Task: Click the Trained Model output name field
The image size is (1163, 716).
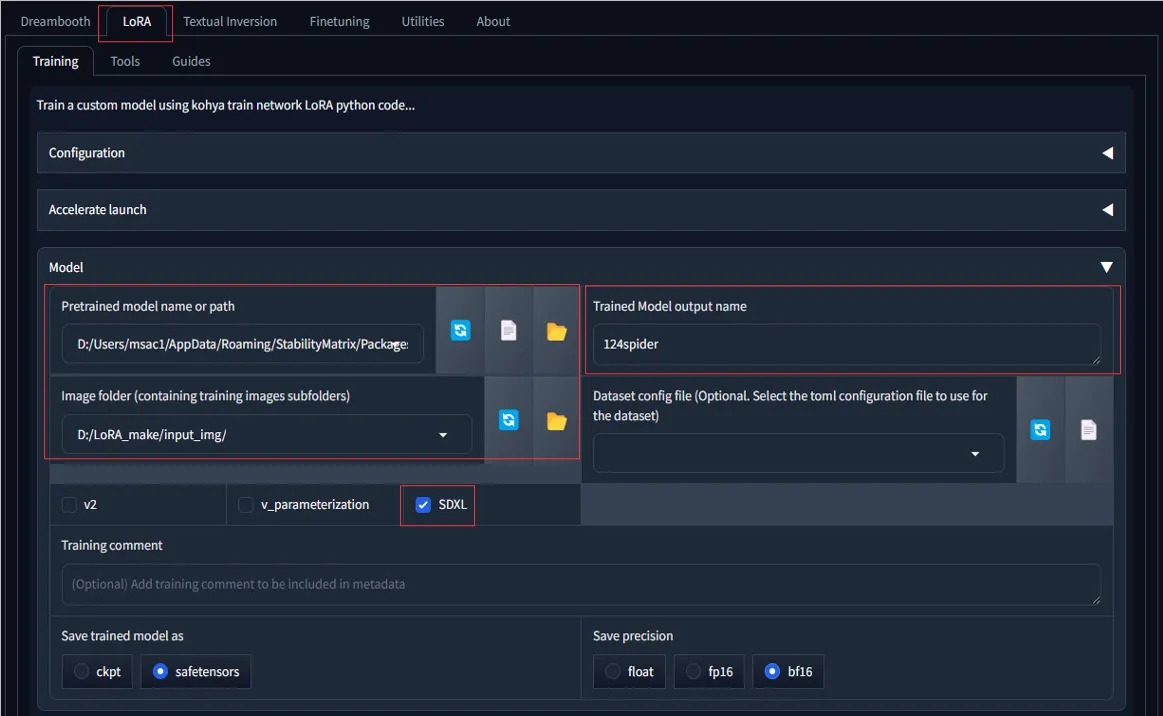Action: pyautogui.click(x=845, y=344)
